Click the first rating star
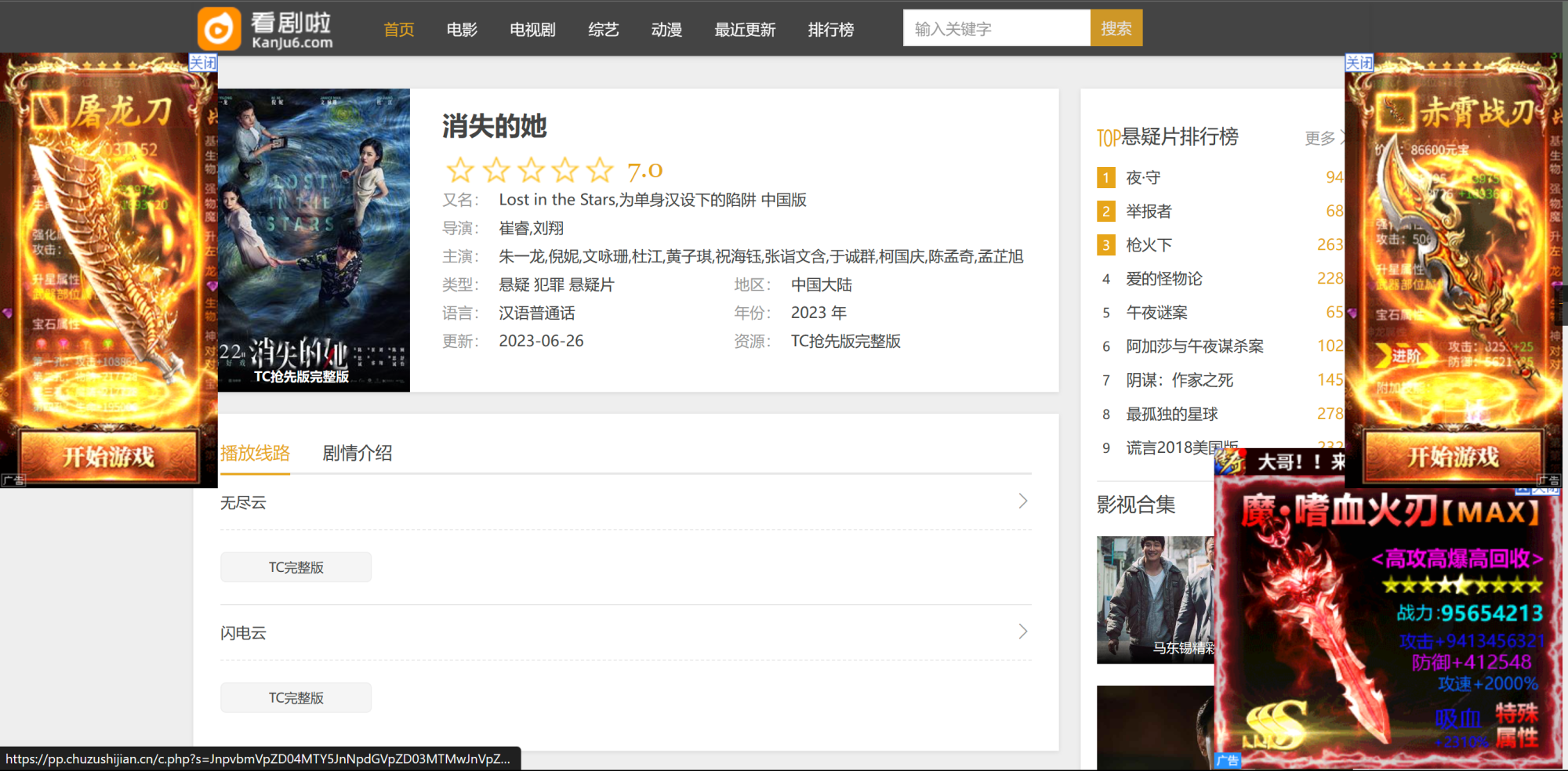This screenshot has width=1568, height=771. point(460,169)
